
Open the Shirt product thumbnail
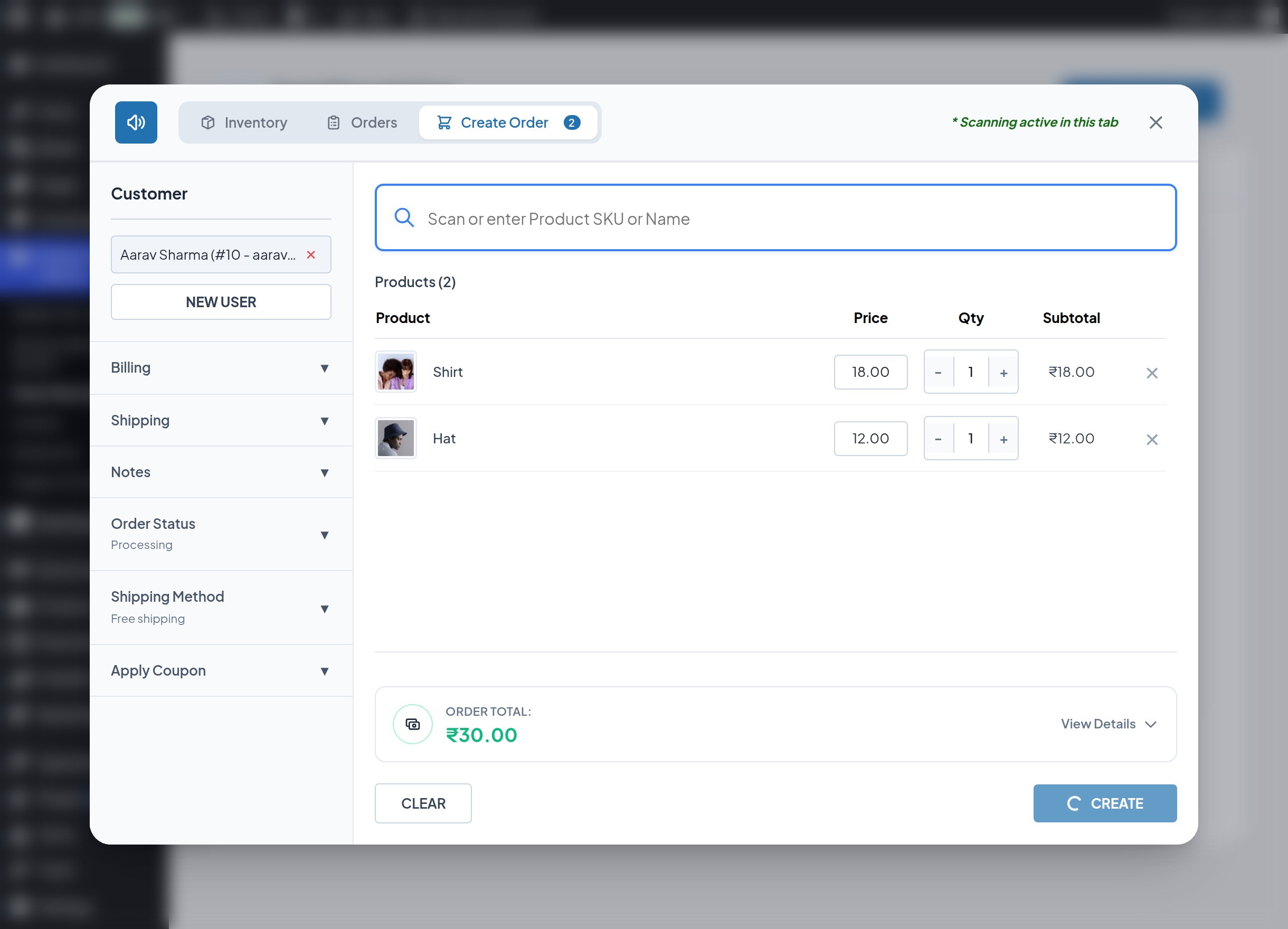[396, 372]
